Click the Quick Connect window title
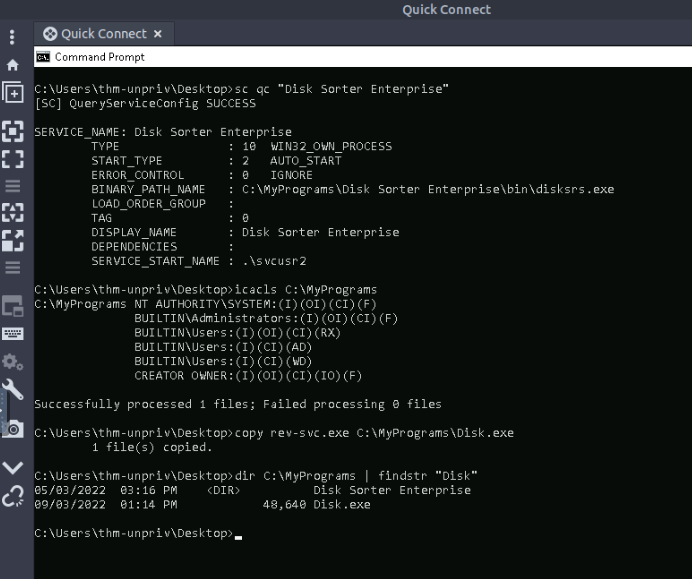Screen dimensions: 692x579 coord(446,10)
